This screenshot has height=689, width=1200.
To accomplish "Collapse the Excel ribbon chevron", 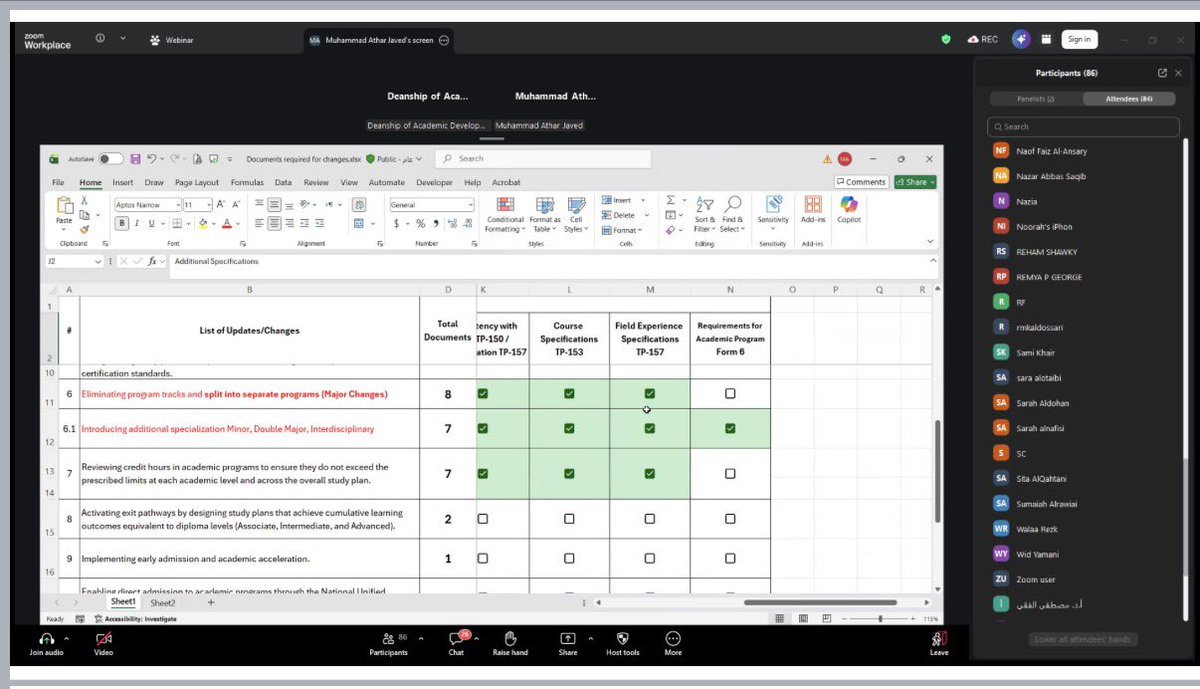I will click(x=931, y=241).
